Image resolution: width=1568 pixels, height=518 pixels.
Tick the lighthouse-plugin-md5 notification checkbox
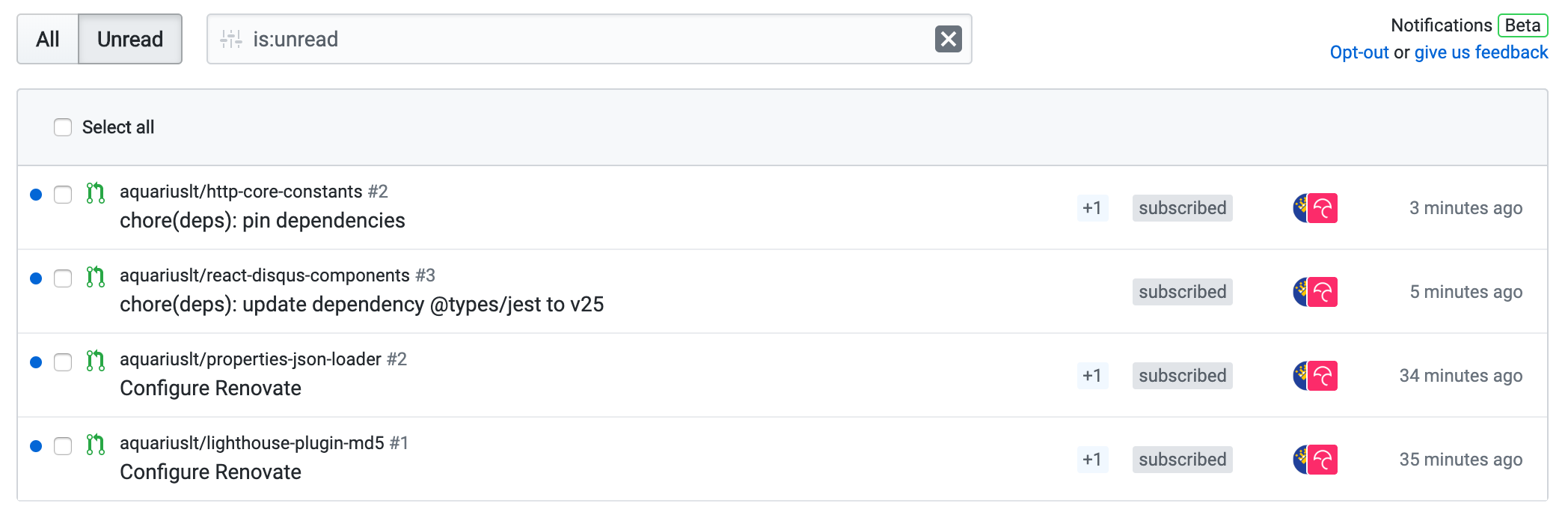pos(63,446)
